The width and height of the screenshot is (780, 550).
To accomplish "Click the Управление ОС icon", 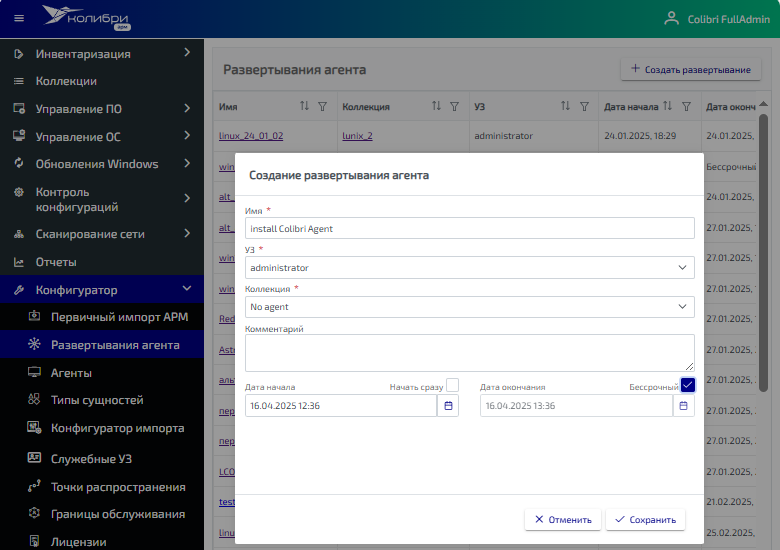I will (x=19, y=136).
